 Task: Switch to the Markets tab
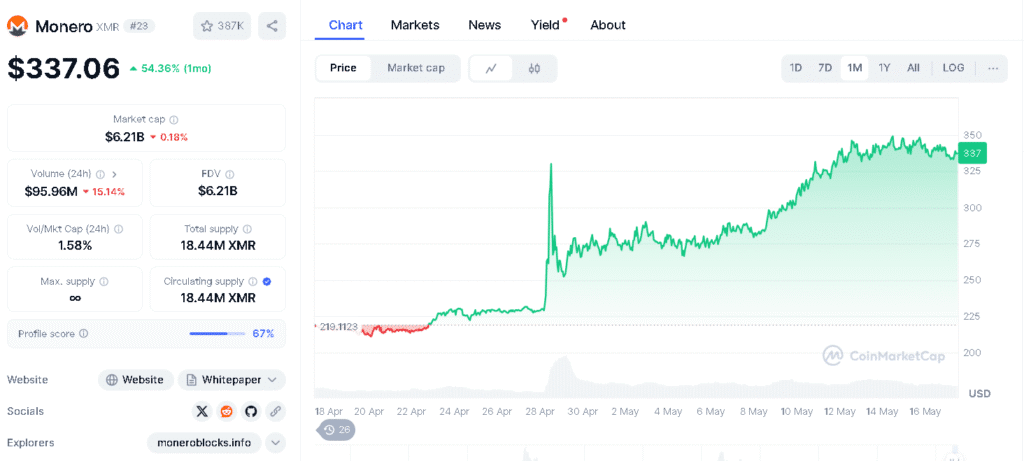(x=415, y=25)
